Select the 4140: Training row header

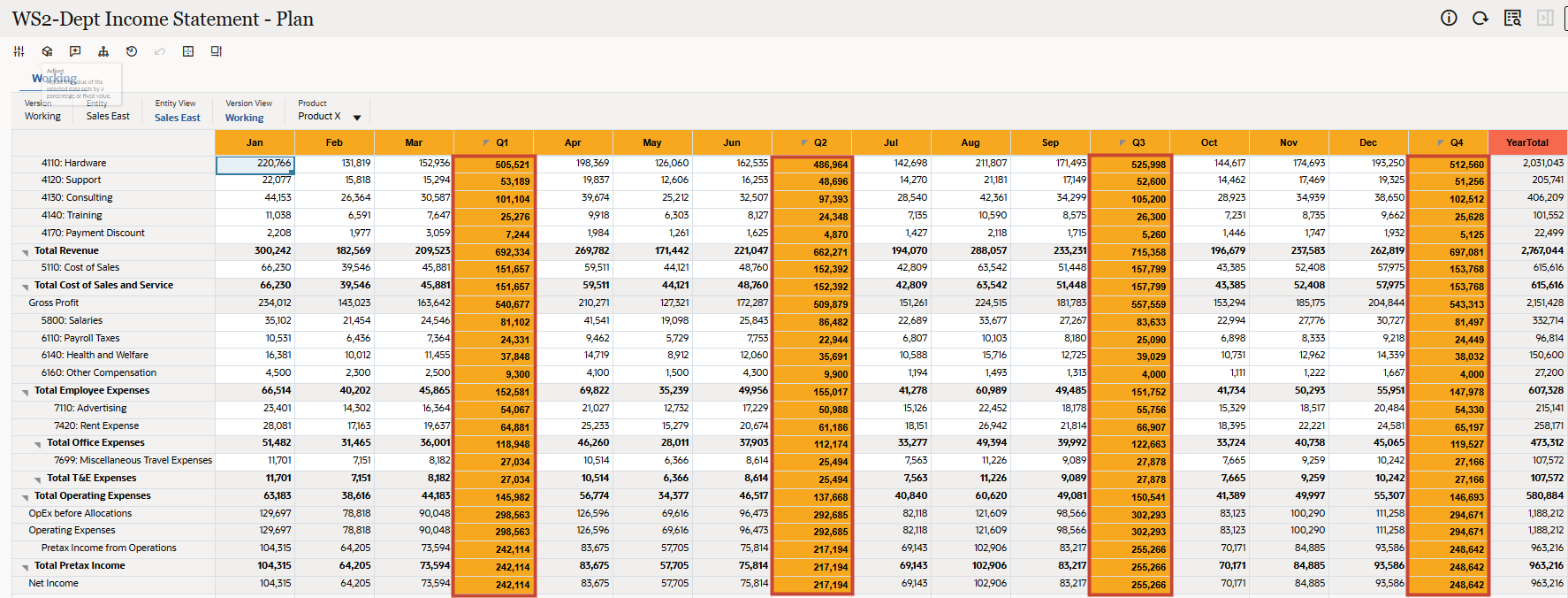(x=113, y=215)
